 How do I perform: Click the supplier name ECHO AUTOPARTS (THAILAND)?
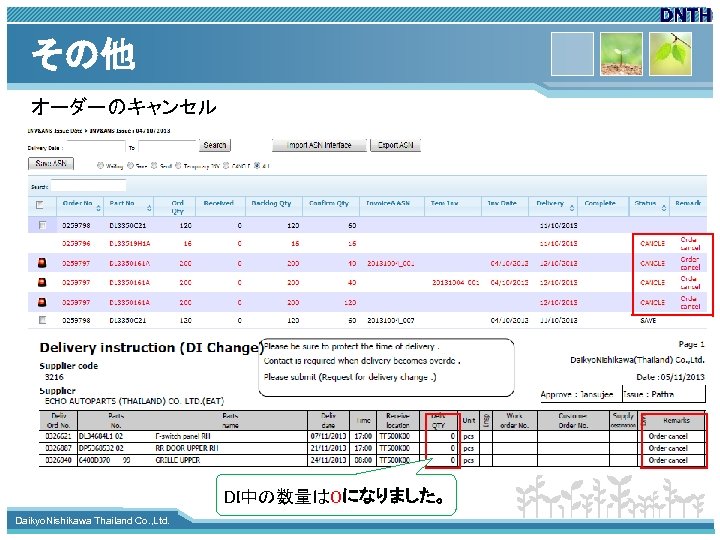pyautogui.click(x=134, y=401)
